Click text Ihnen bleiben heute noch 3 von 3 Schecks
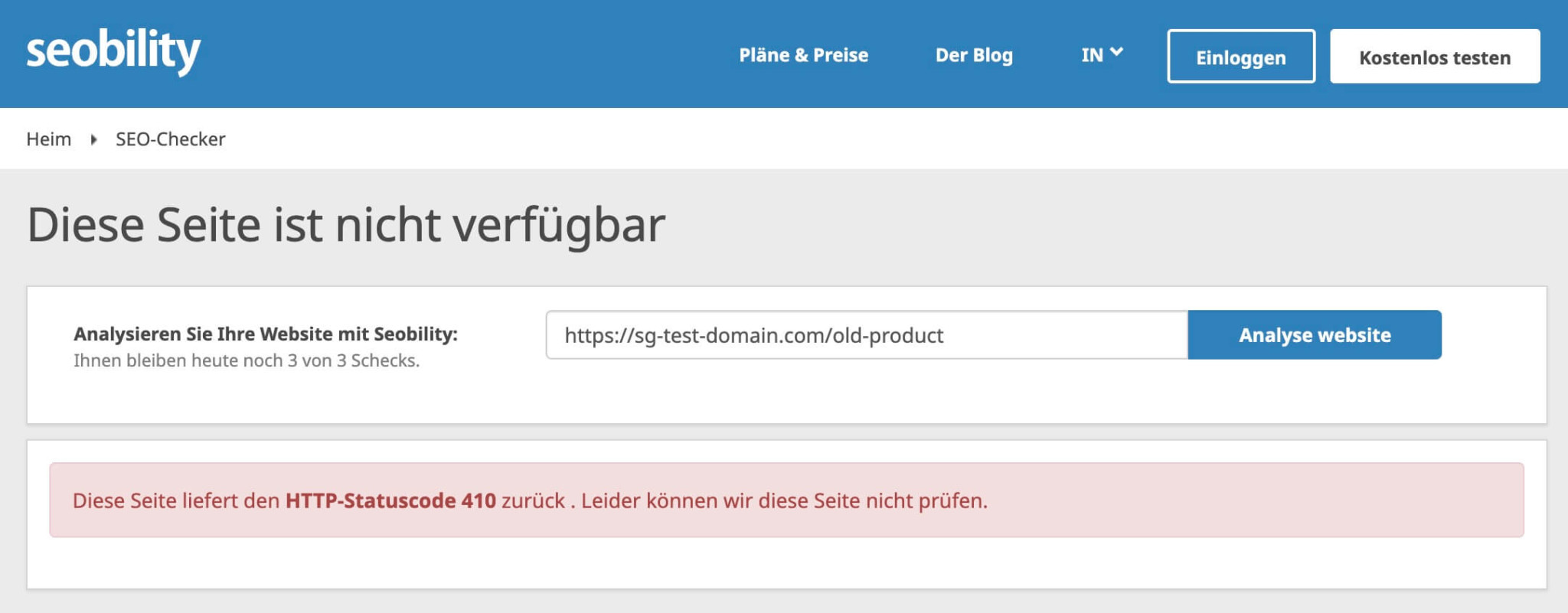This screenshot has width=1568, height=613. point(247,360)
